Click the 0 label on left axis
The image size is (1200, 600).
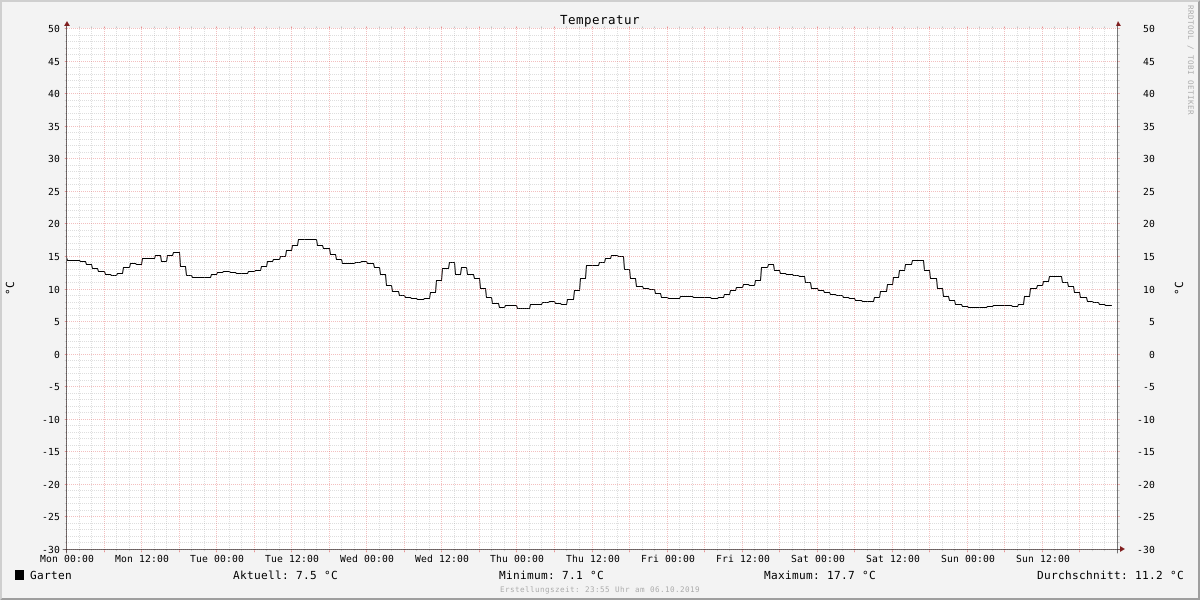pos(58,355)
